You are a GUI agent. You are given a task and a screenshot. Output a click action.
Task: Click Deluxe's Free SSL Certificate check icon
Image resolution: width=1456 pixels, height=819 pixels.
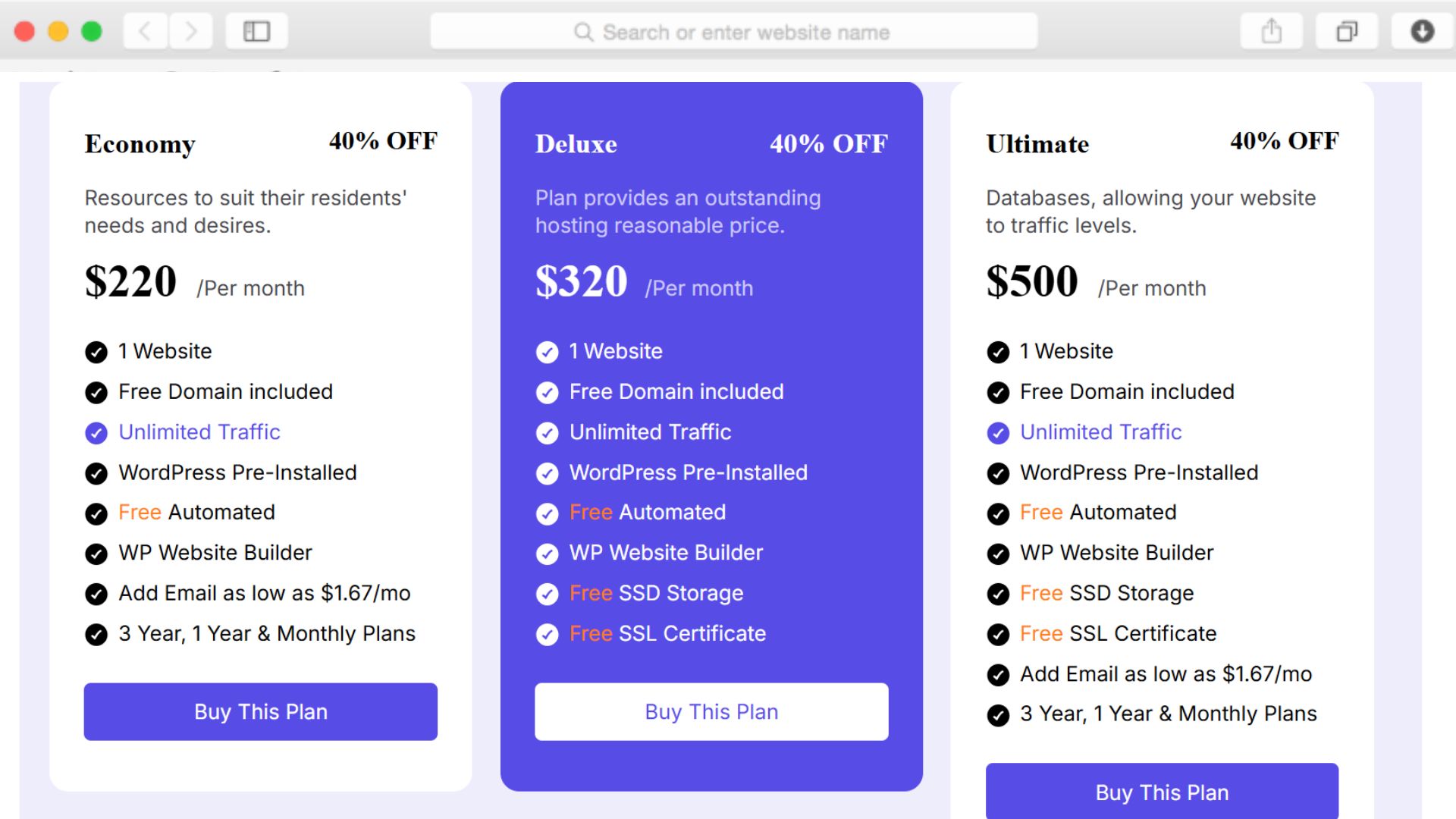547,634
